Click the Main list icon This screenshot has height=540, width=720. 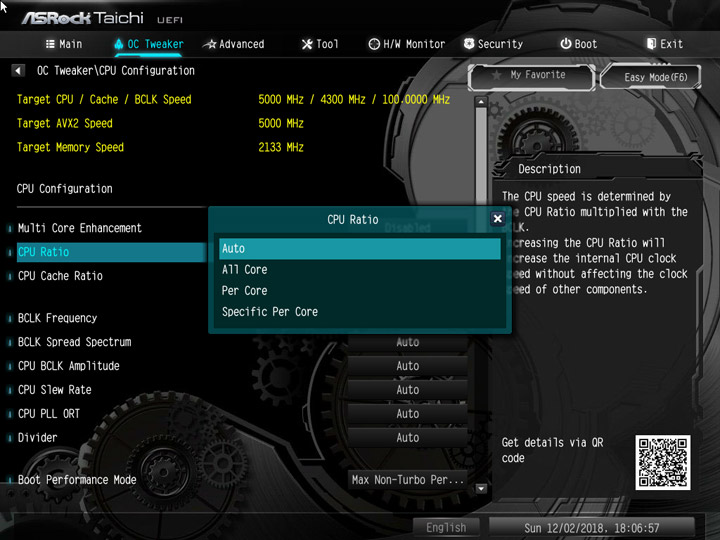(x=50, y=44)
